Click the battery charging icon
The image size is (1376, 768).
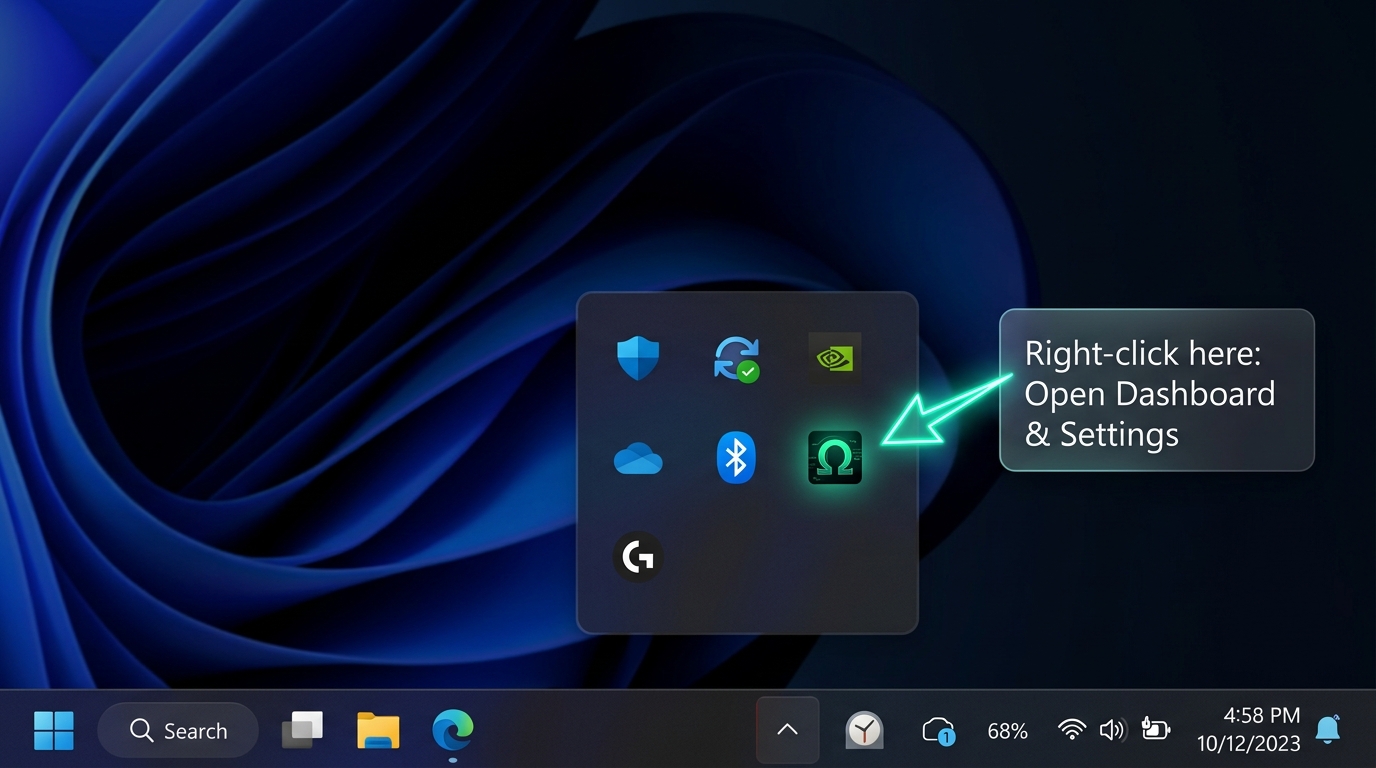coord(1156,730)
